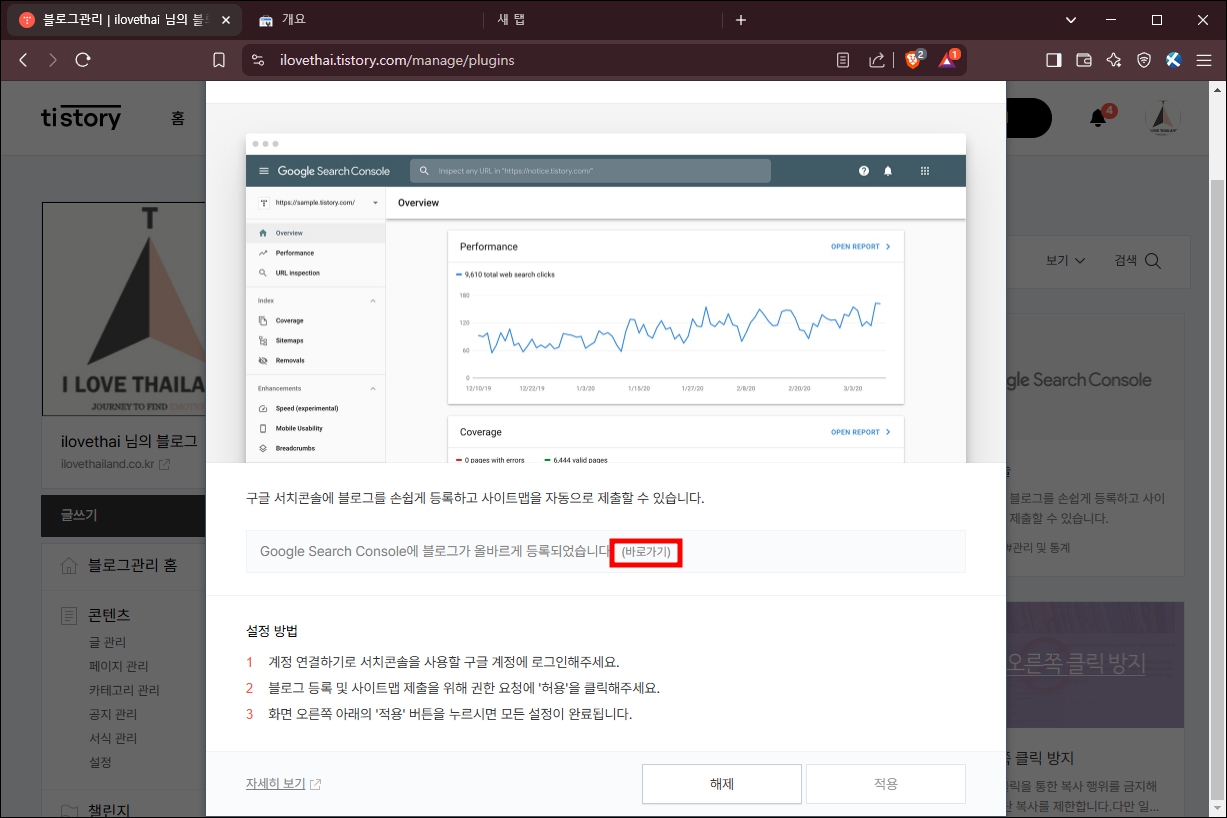Click the tistory logo

pos(81,118)
